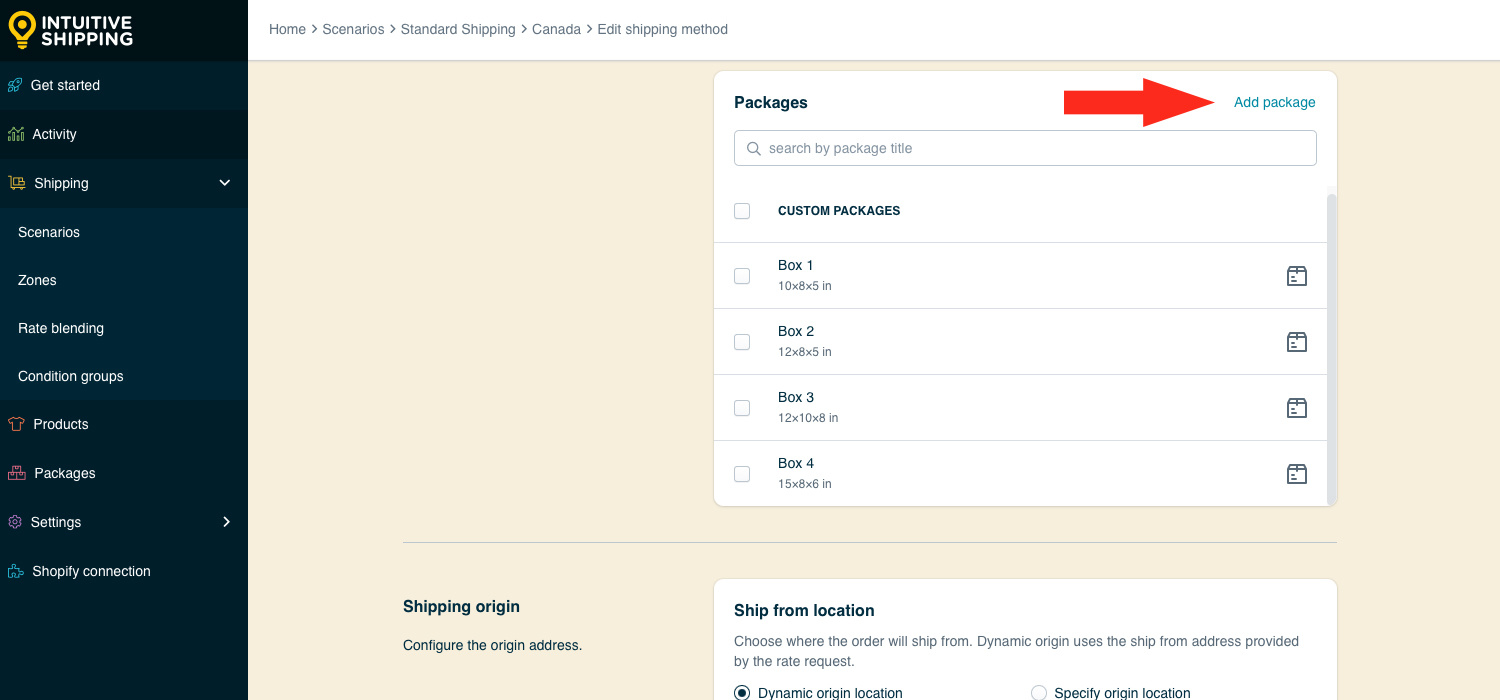Click the package icon on Box 4 row

pyautogui.click(x=1297, y=474)
